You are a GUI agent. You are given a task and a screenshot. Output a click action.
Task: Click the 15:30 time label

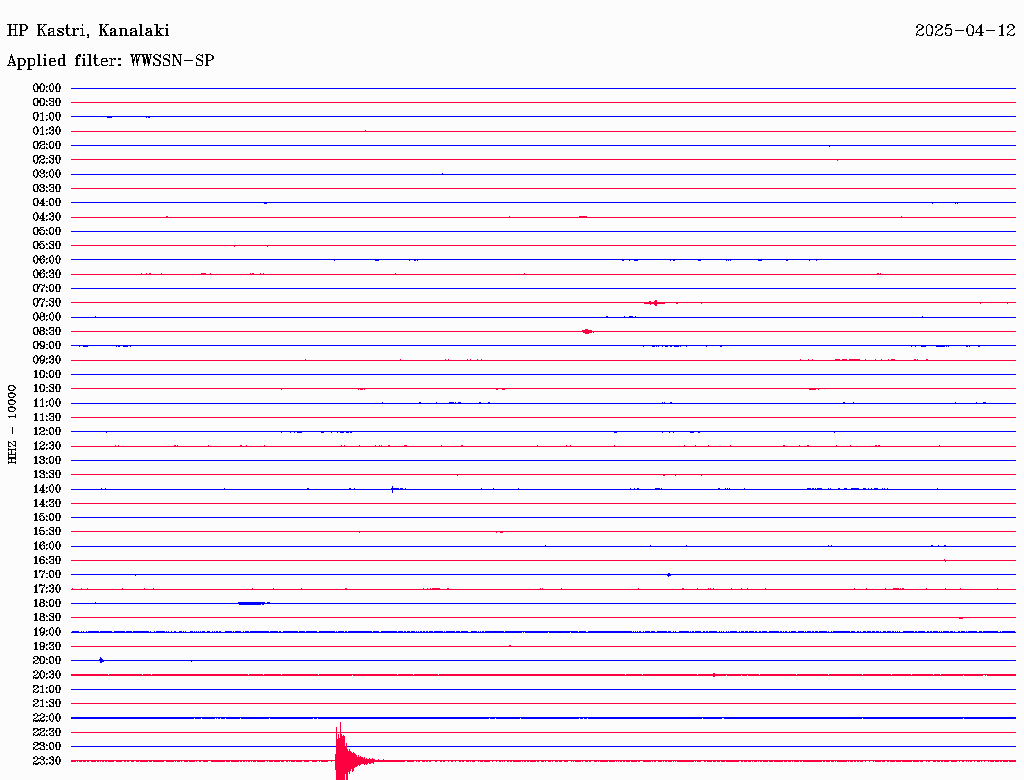(47, 532)
